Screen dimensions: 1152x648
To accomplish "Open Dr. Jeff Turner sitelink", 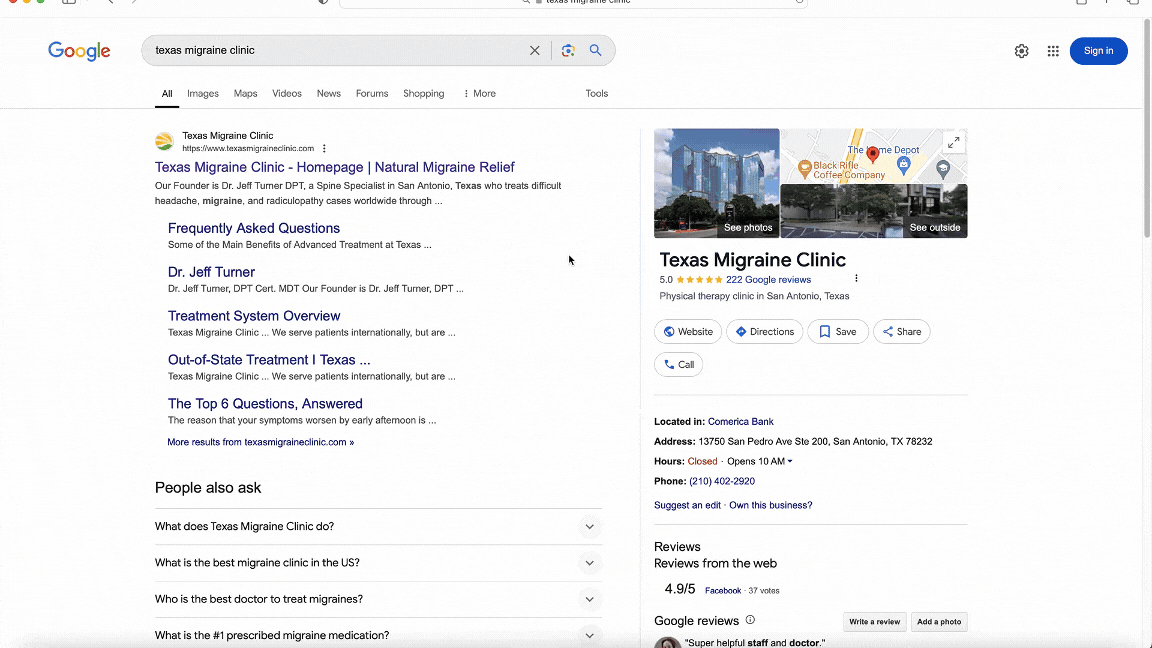I will (x=211, y=272).
